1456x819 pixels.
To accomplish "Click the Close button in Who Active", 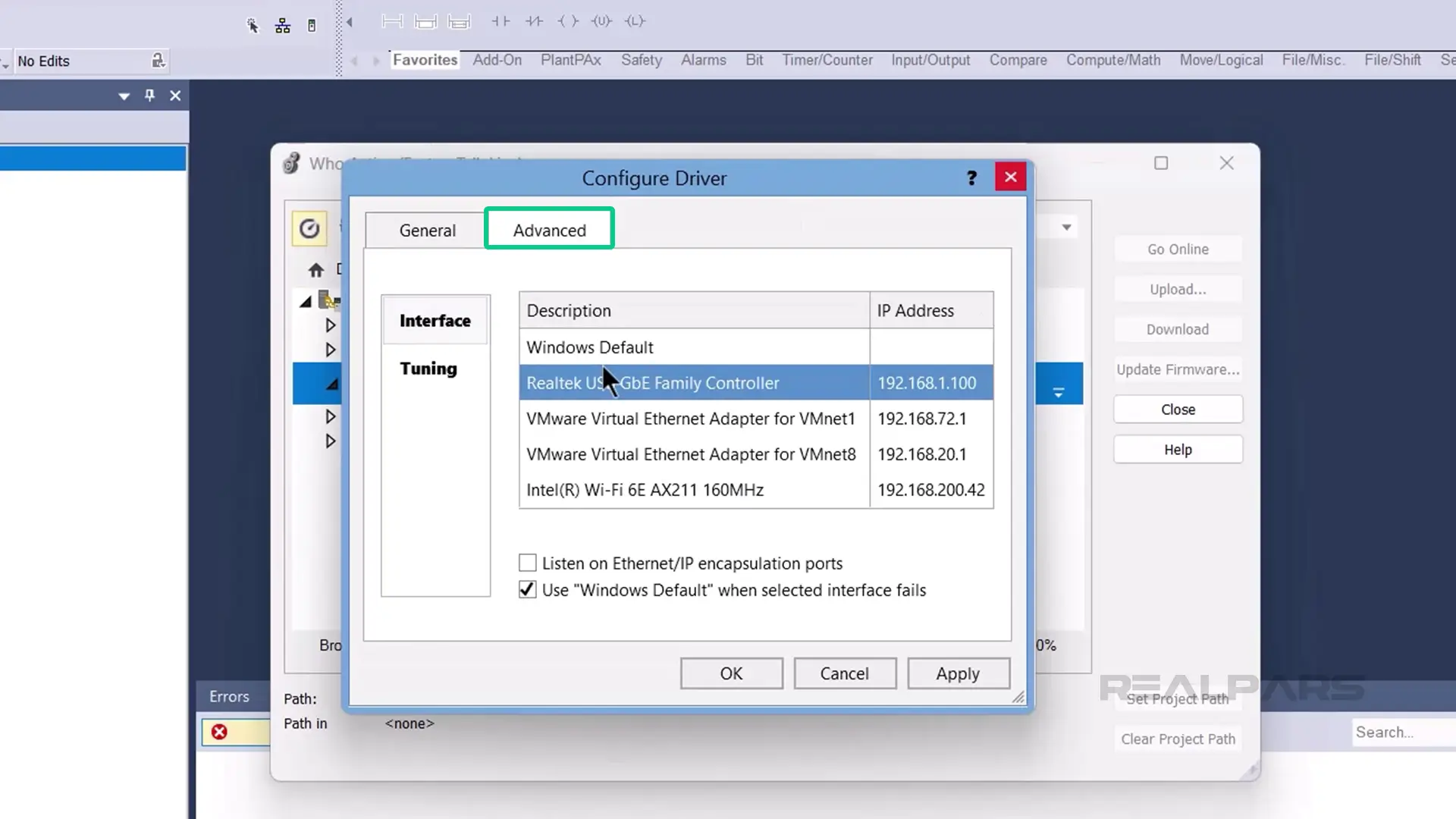I will (1178, 409).
